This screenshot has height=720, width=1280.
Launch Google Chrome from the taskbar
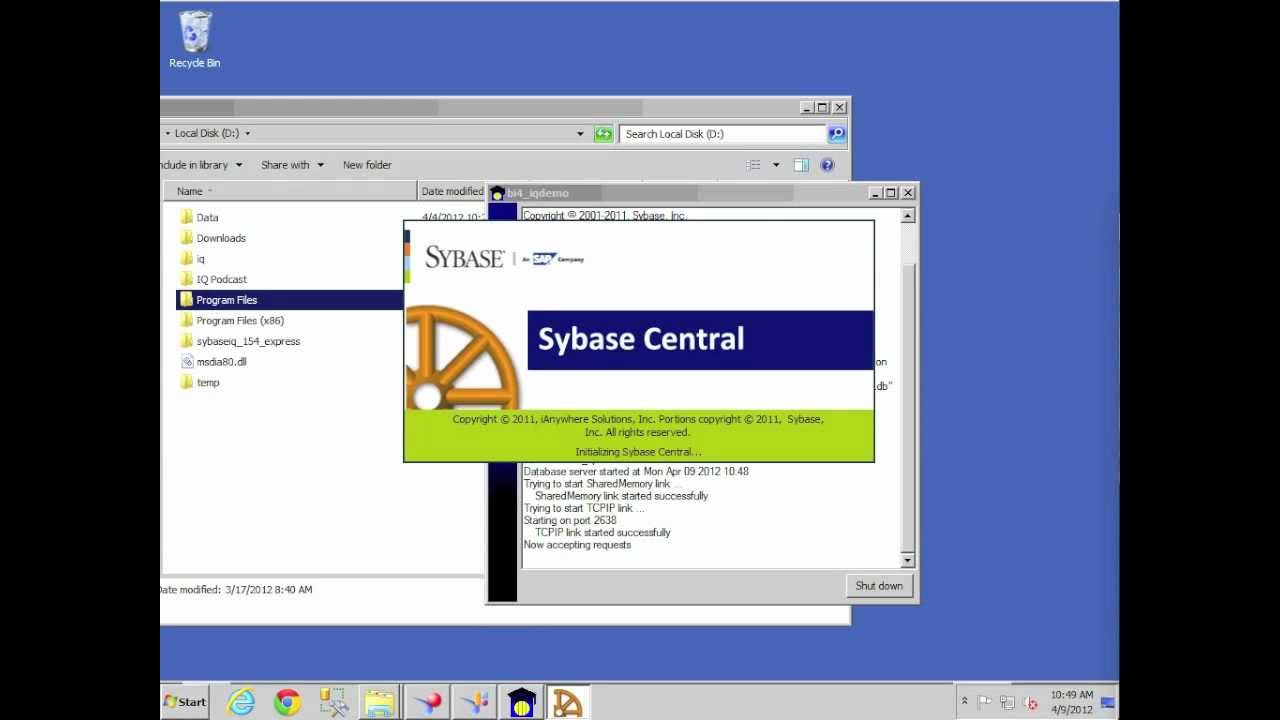287,702
